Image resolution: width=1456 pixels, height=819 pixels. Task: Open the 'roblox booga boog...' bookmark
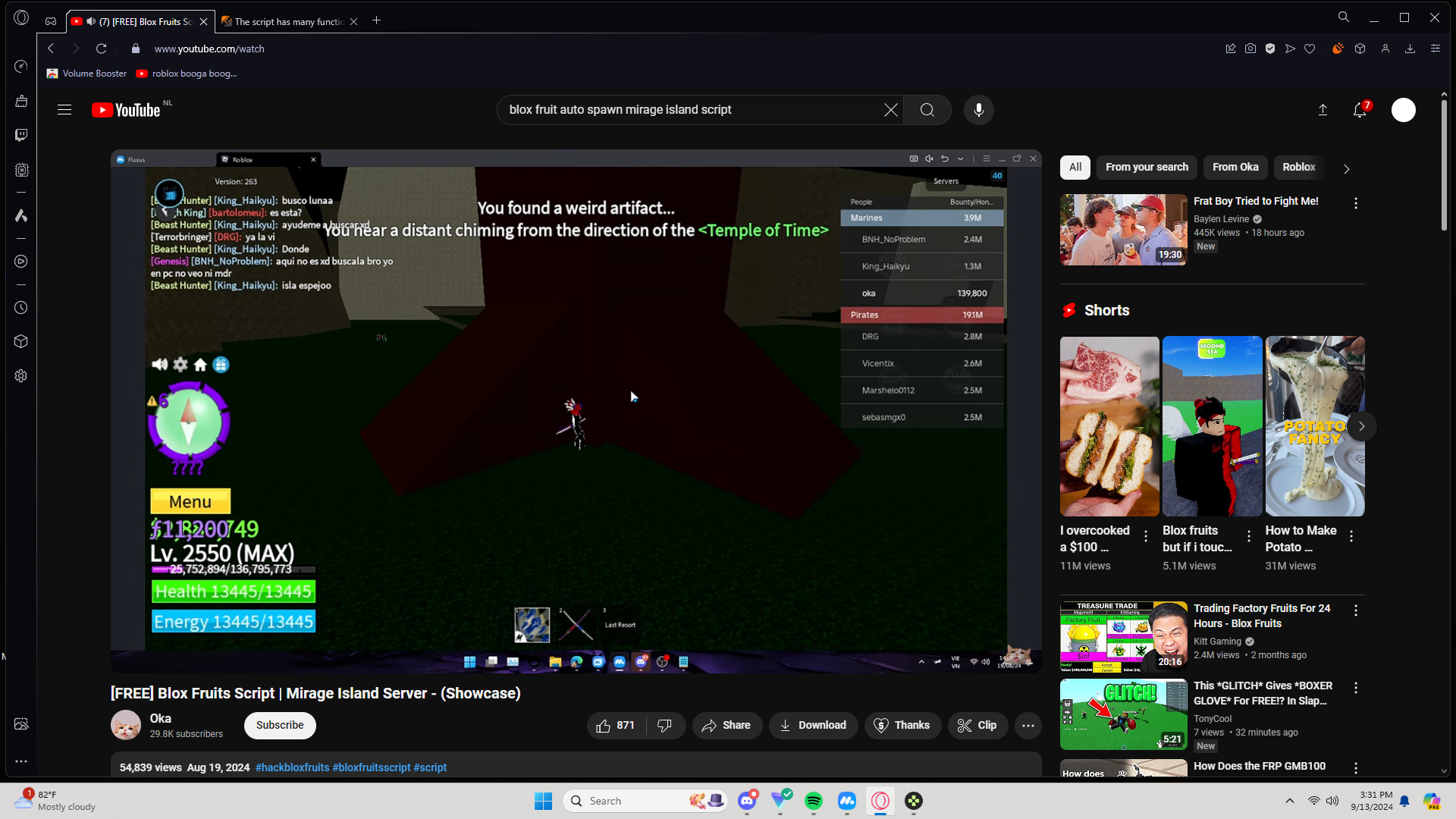point(187,74)
